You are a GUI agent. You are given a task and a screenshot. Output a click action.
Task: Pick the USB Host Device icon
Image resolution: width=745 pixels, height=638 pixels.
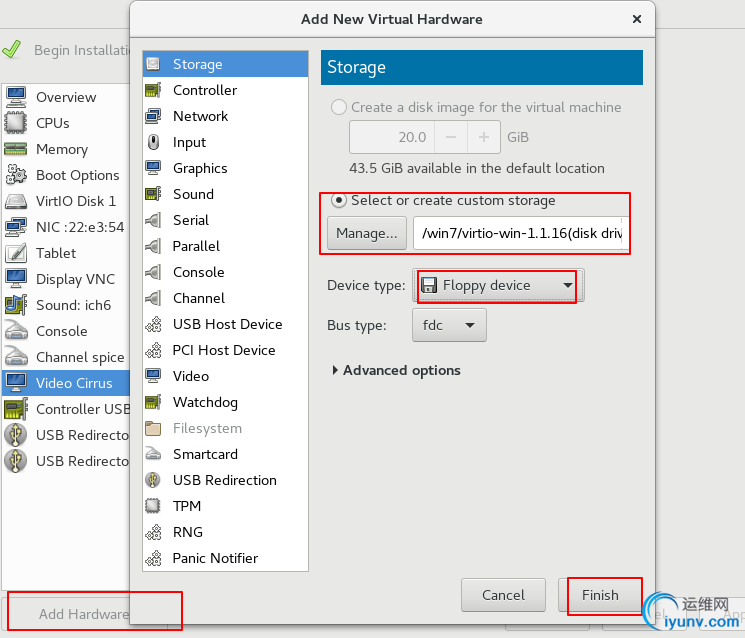pos(153,324)
